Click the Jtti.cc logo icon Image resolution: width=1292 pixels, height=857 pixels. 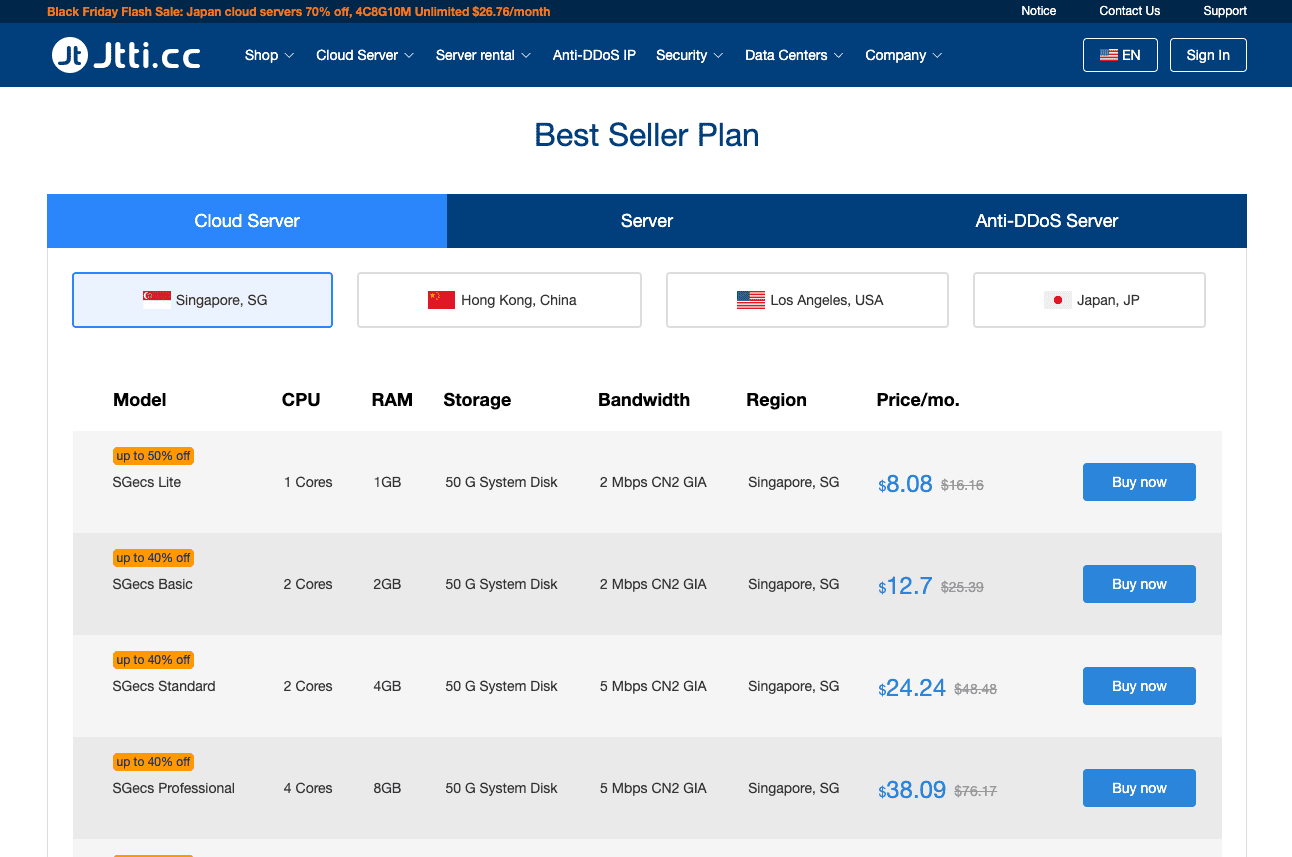pyautogui.click(x=70, y=55)
